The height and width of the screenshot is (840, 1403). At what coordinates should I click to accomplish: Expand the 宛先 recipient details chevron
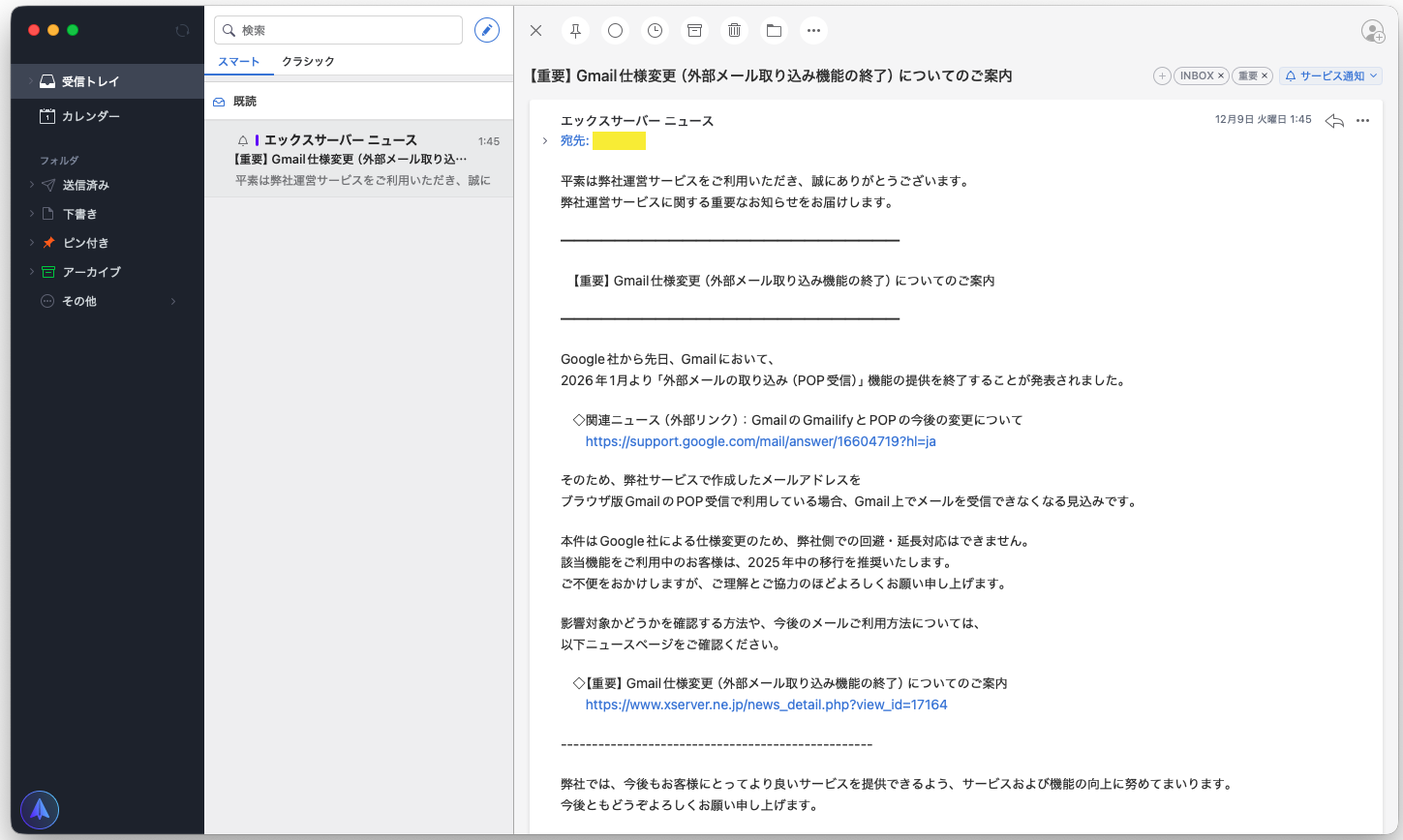pos(545,141)
